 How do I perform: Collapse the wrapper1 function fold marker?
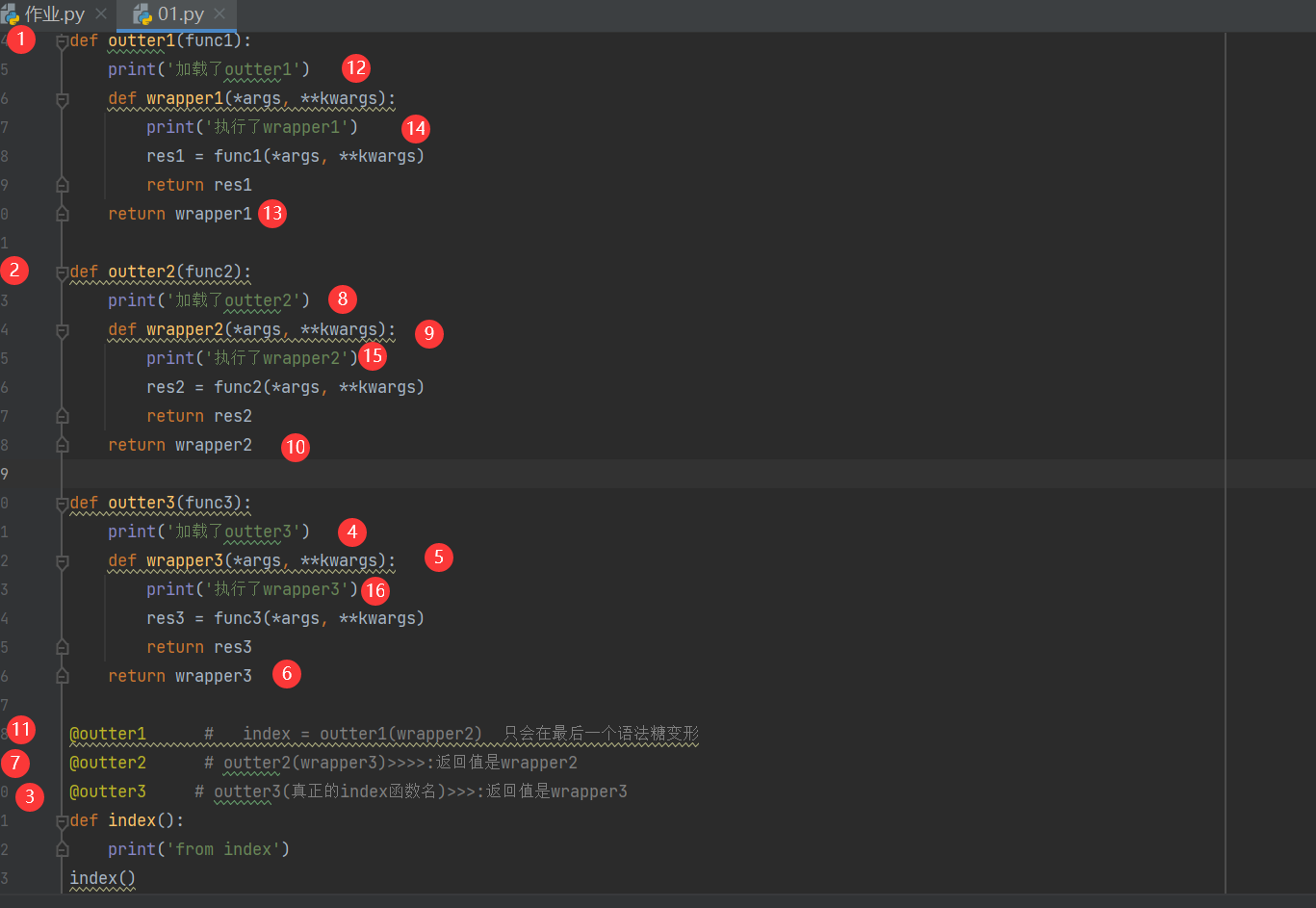[63, 99]
